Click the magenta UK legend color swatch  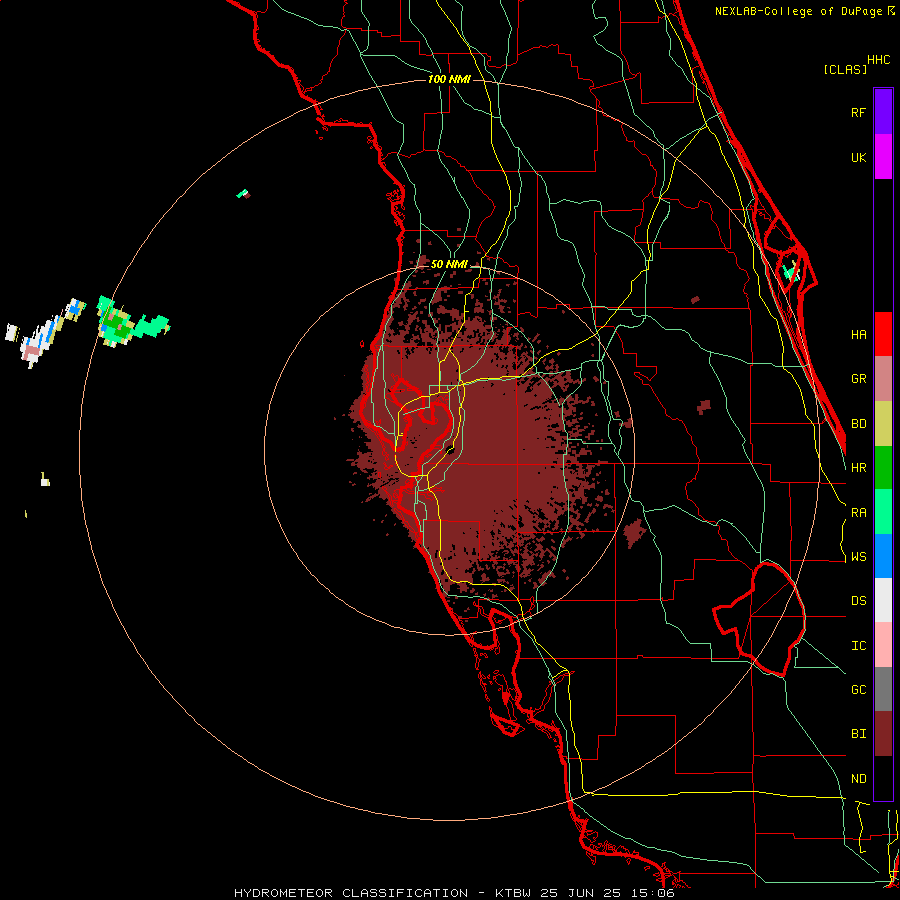coord(883,157)
